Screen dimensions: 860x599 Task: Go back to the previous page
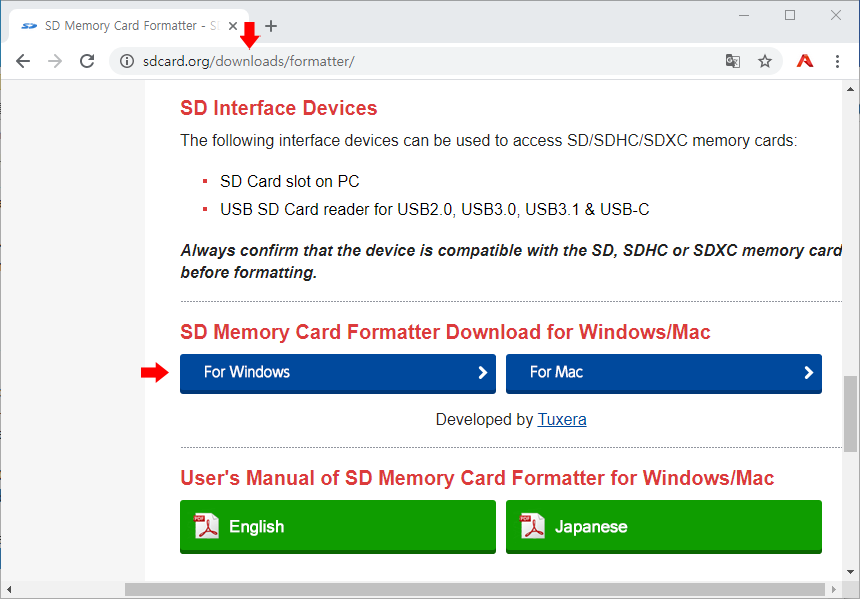pos(23,61)
